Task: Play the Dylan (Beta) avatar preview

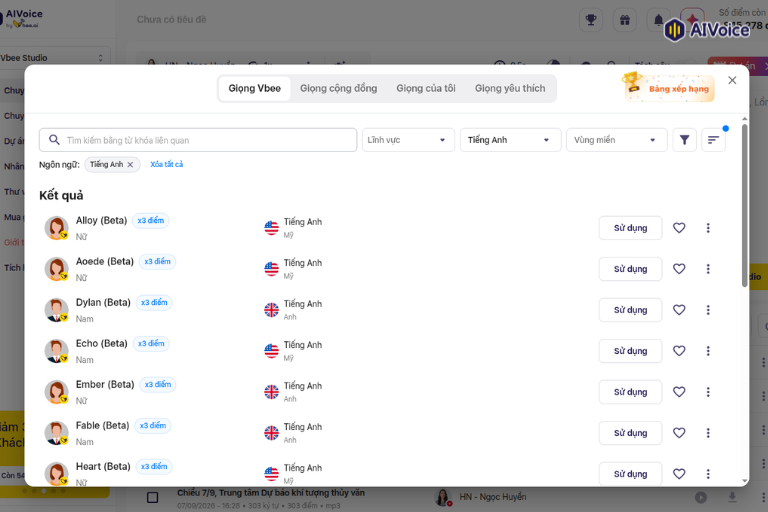Action: point(56,310)
